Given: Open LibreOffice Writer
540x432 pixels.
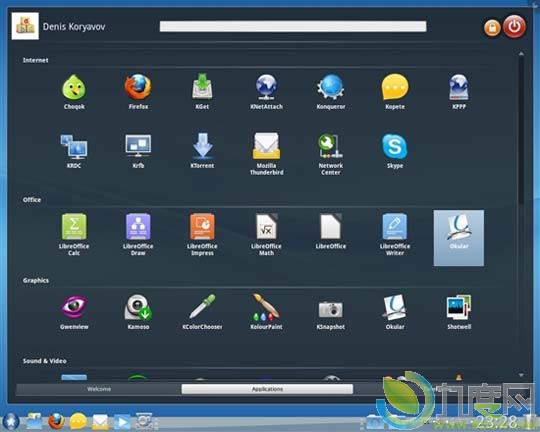Looking at the screenshot, I should 395,235.
